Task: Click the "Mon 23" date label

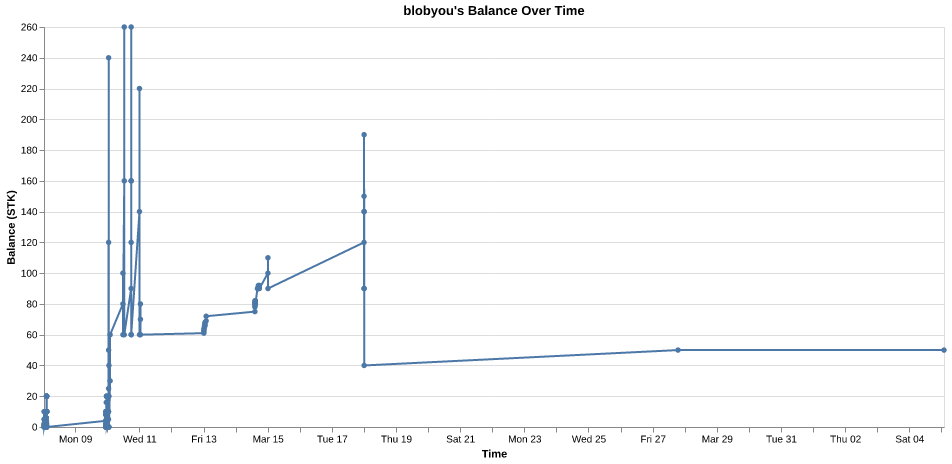Action: click(x=525, y=439)
